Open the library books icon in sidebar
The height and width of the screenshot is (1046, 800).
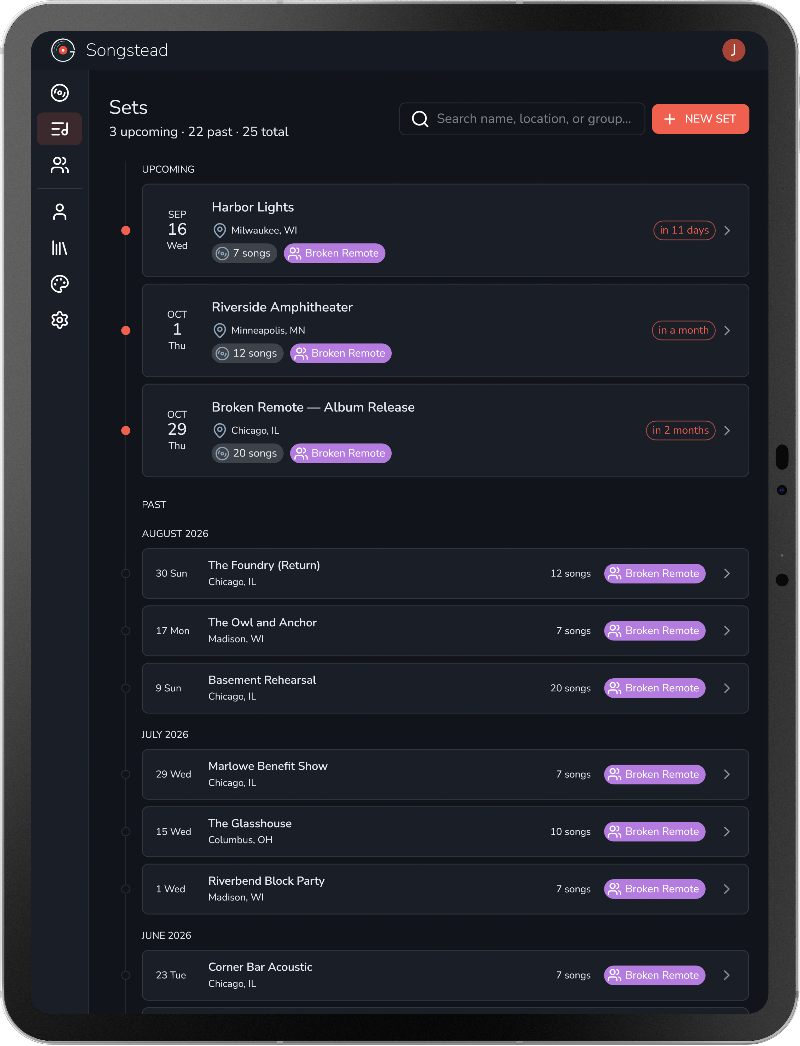tap(59, 248)
